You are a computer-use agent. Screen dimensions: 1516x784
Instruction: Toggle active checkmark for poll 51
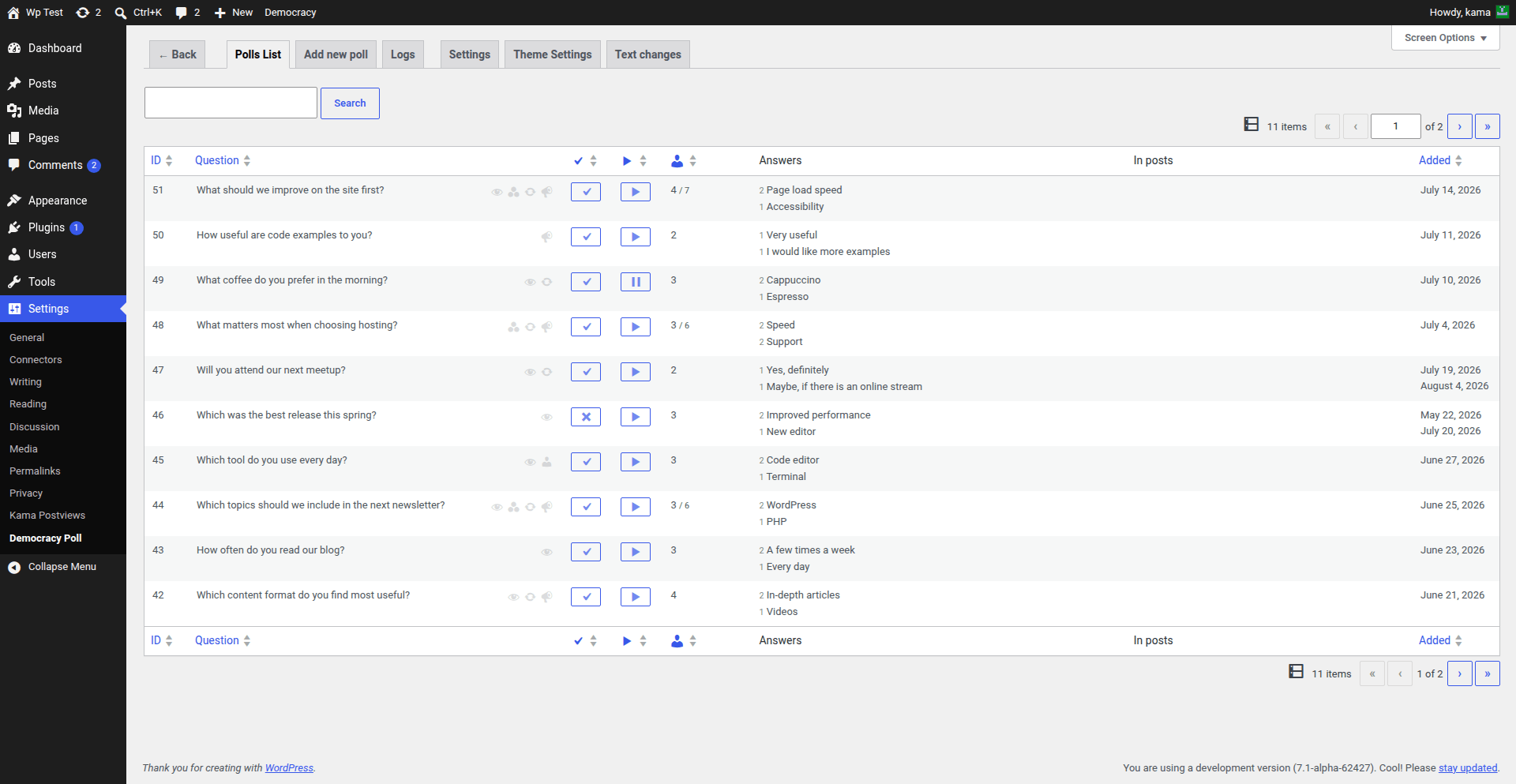[586, 192]
